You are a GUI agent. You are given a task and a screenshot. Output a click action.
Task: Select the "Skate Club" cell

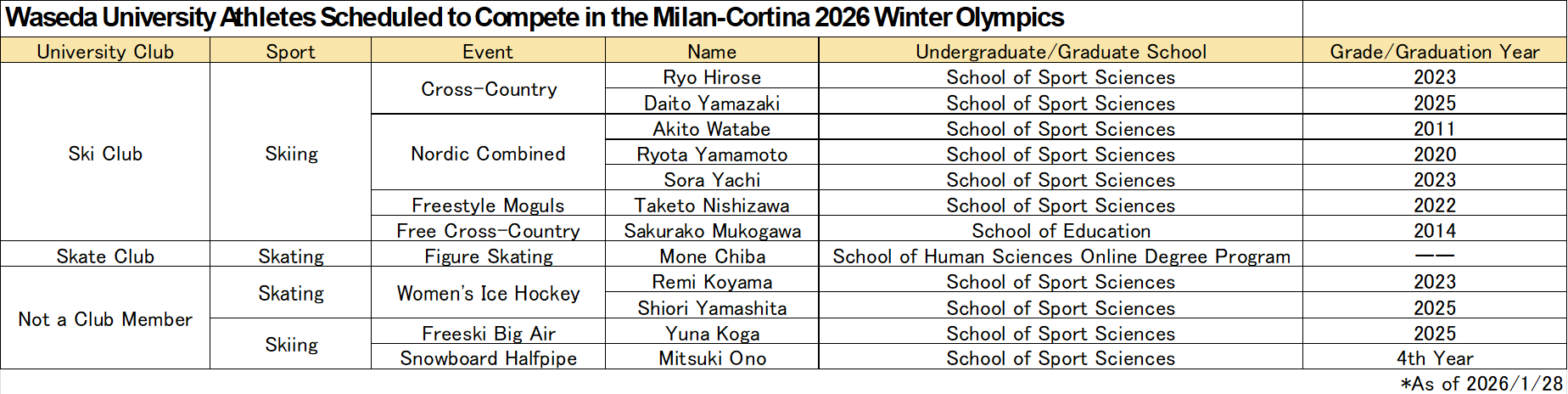pyautogui.click(x=105, y=256)
